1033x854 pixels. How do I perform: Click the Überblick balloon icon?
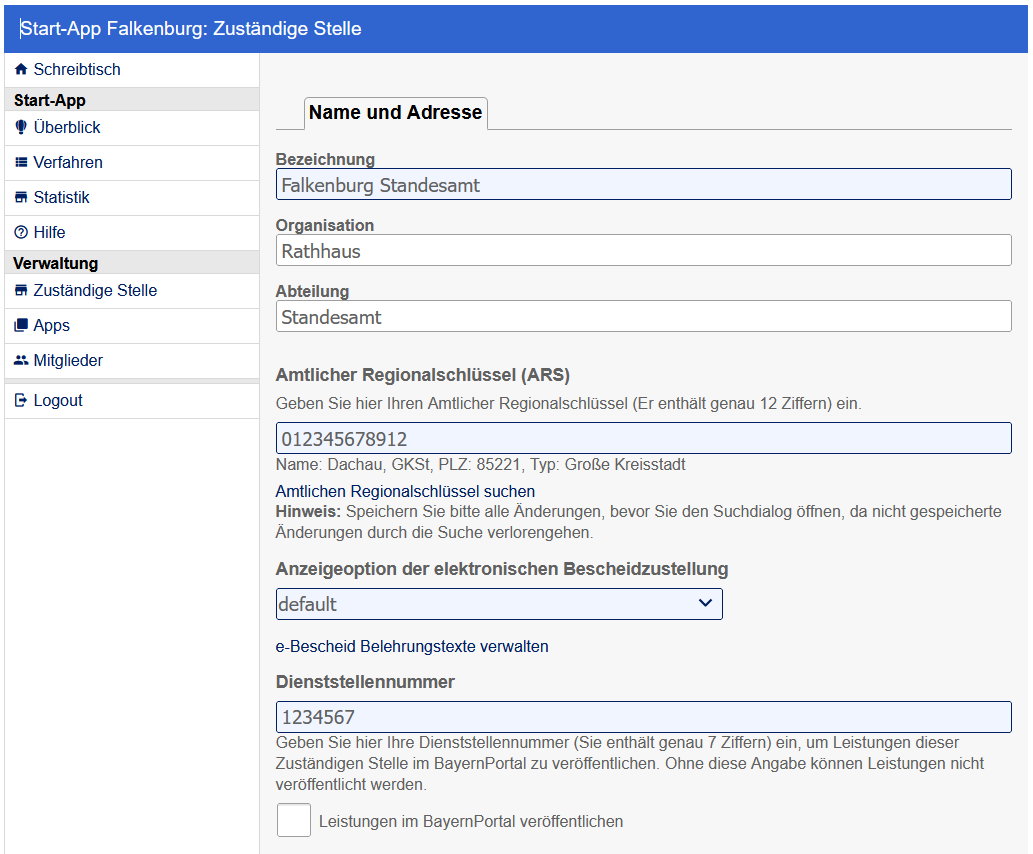21,128
